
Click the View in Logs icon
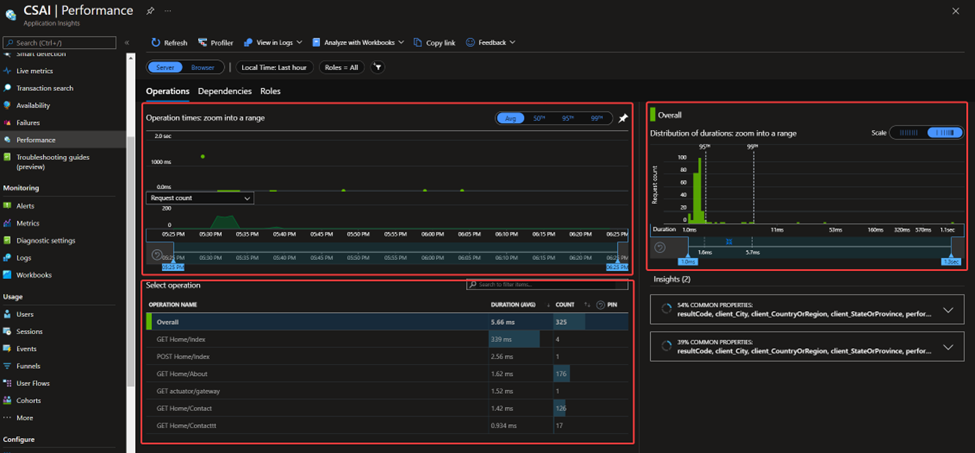tap(248, 43)
